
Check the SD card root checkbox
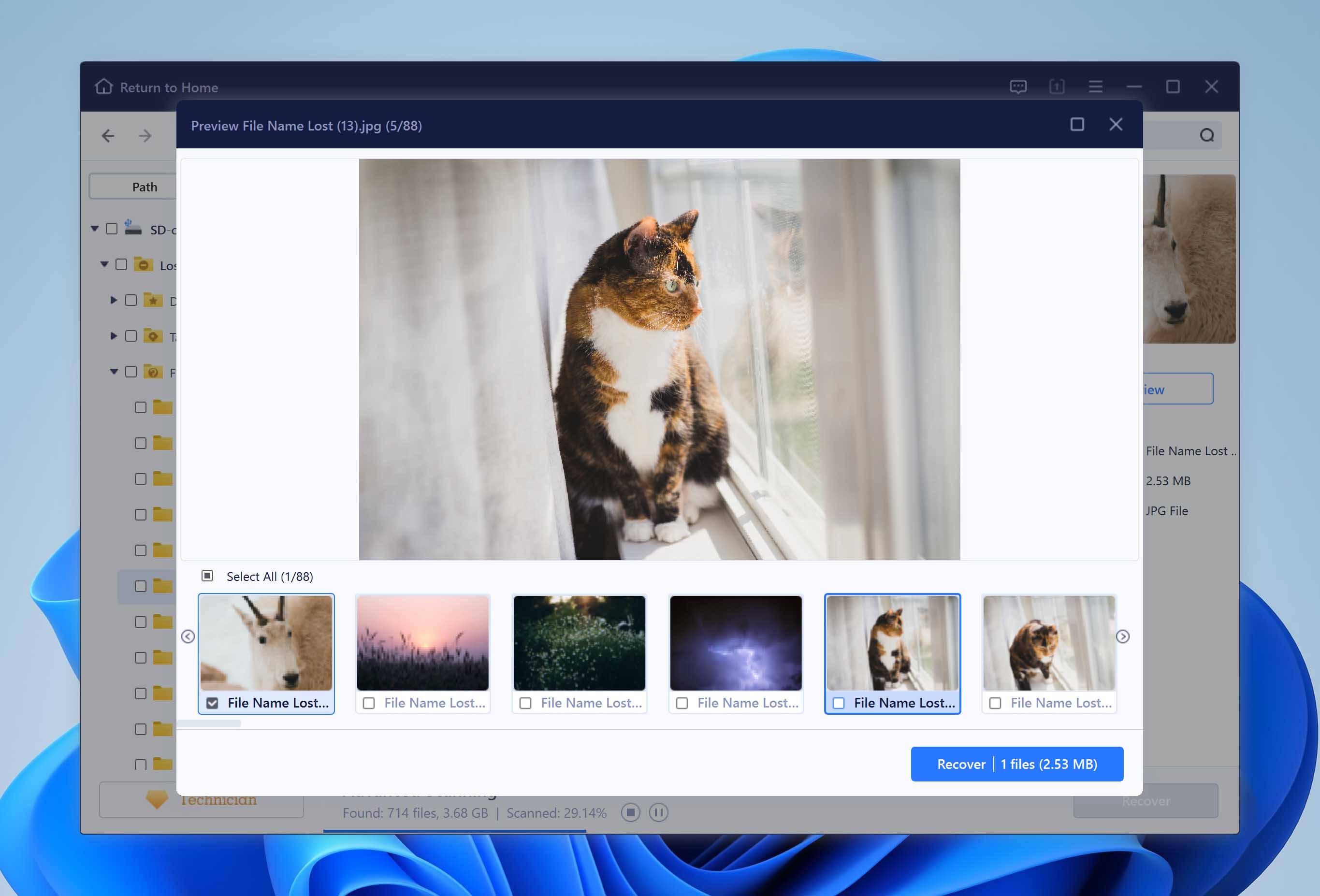[x=112, y=228]
